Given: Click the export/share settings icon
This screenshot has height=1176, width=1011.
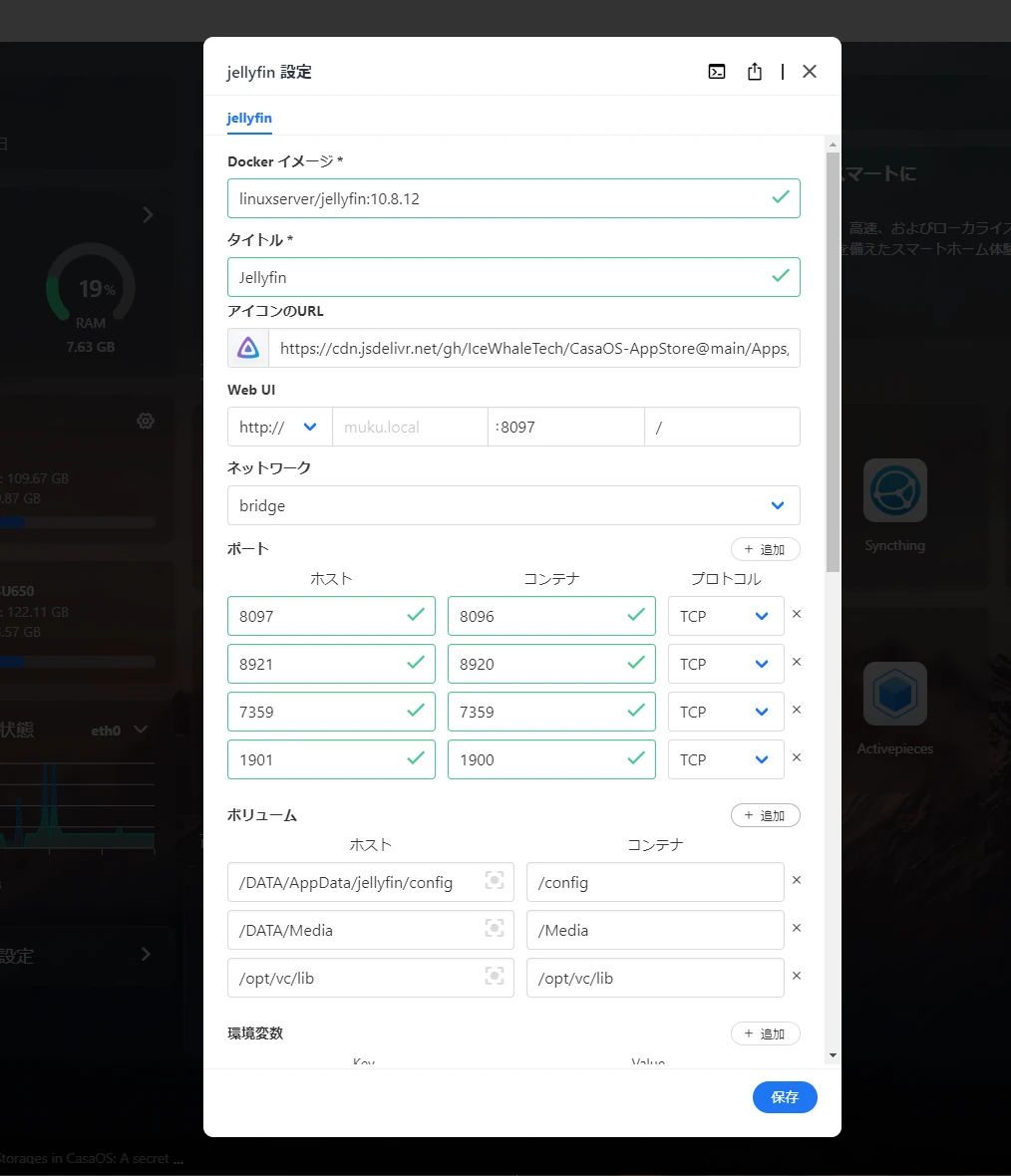Looking at the screenshot, I should [x=755, y=71].
